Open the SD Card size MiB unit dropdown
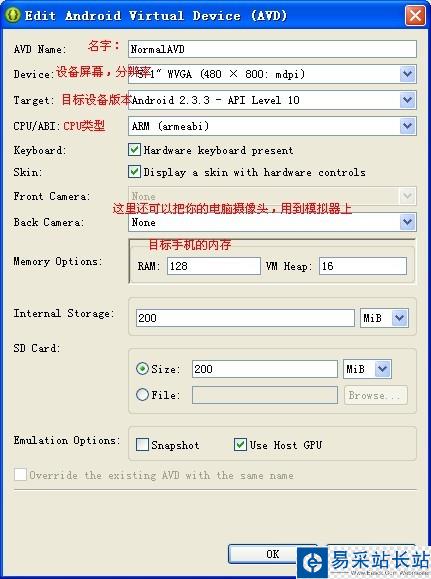The height and width of the screenshot is (579, 431). click(367, 369)
